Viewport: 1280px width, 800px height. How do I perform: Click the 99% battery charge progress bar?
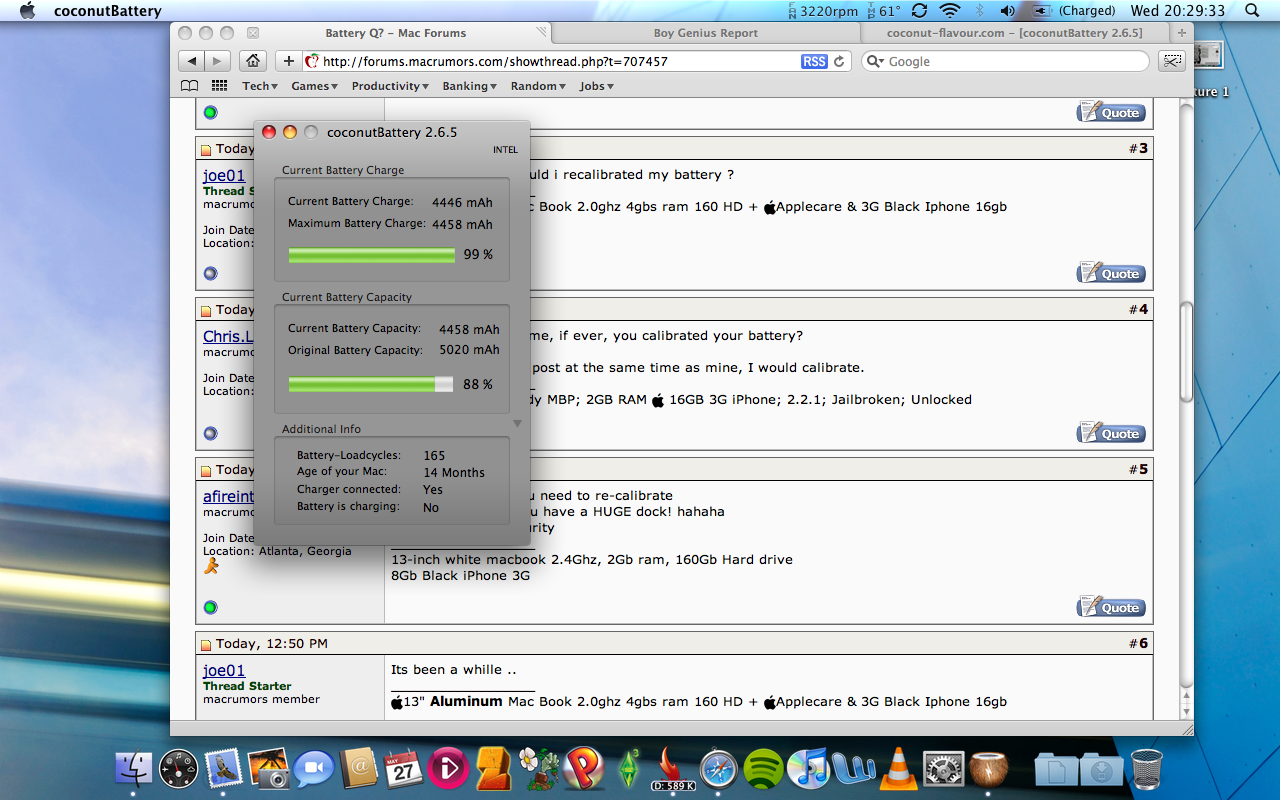pyautogui.click(x=371, y=255)
